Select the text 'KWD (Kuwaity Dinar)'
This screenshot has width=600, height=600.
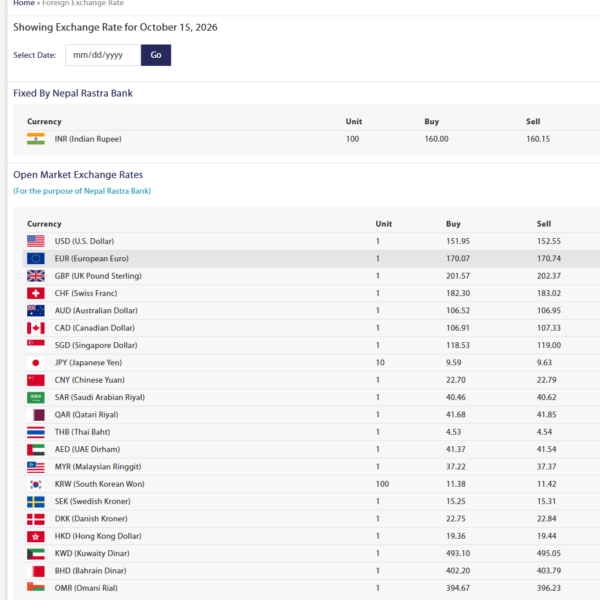coord(92,553)
